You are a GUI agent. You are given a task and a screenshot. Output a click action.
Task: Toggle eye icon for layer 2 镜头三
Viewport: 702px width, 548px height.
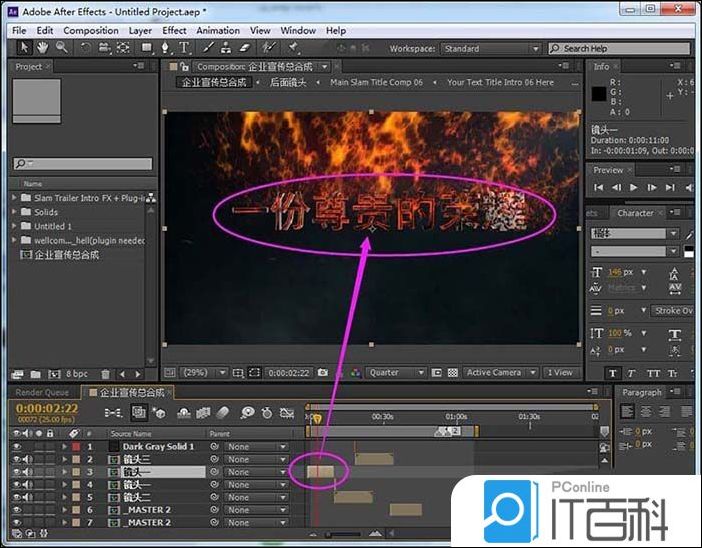pos(16,459)
